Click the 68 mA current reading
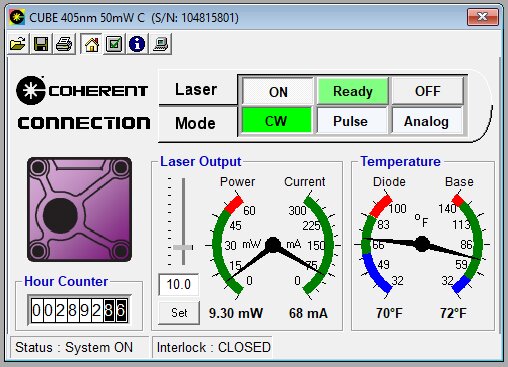Image resolution: width=508 pixels, height=367 pixels. pyautogui.click(x=308, y=313)
